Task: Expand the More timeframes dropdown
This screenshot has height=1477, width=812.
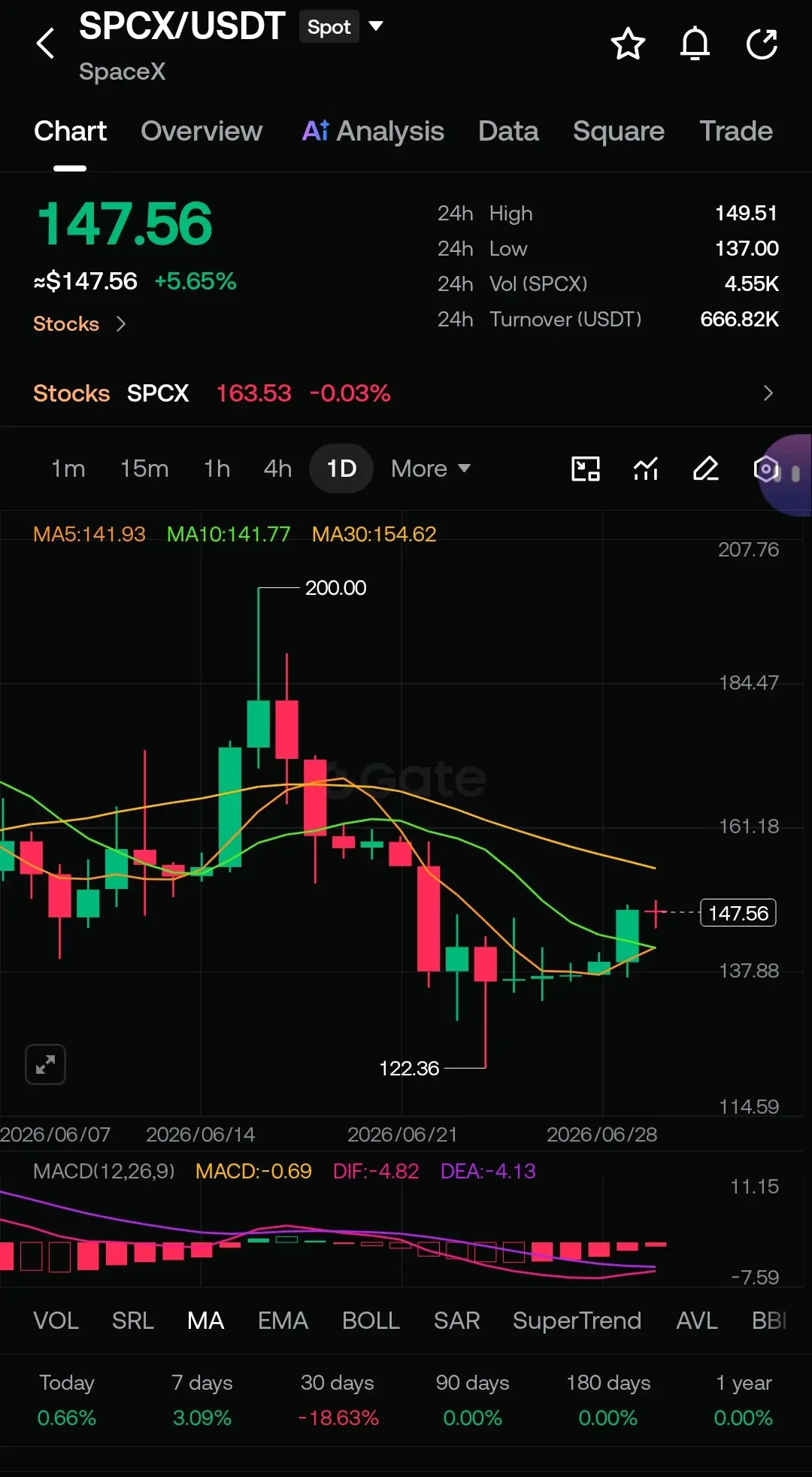Action: 431,469
